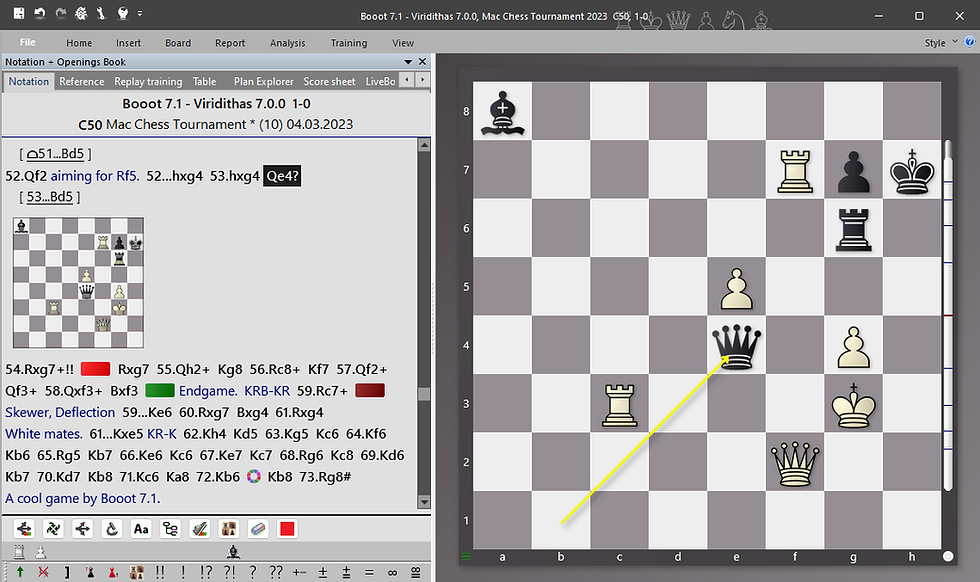Jump to highlighted move Qe4? in notation
This screenshot has width=980, height=582.
point(282,176)
